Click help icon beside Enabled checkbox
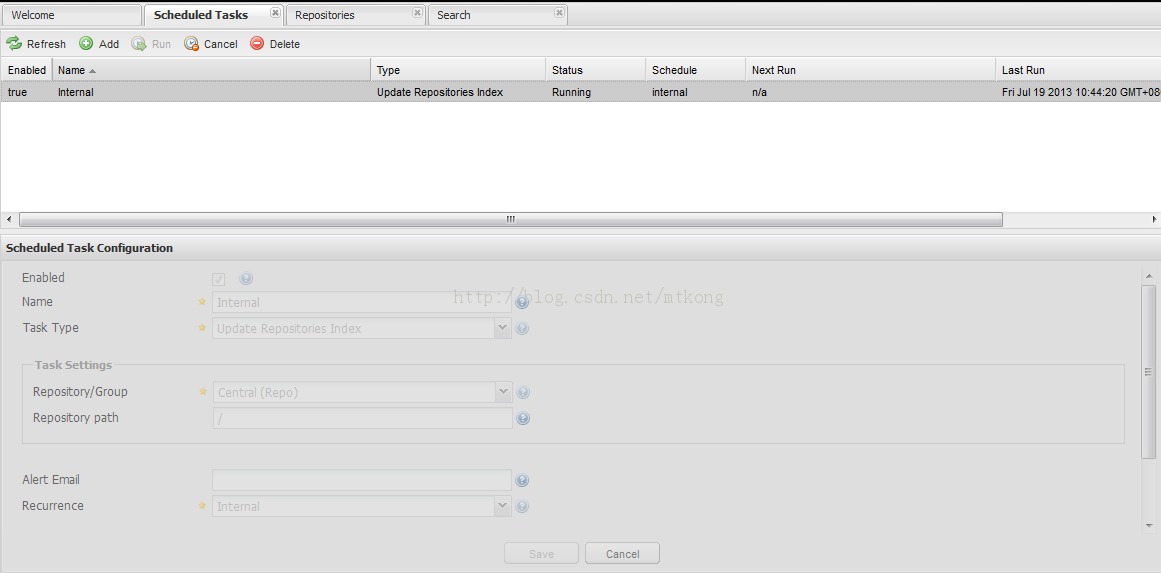1161x573 pixels. pos(246,279)
